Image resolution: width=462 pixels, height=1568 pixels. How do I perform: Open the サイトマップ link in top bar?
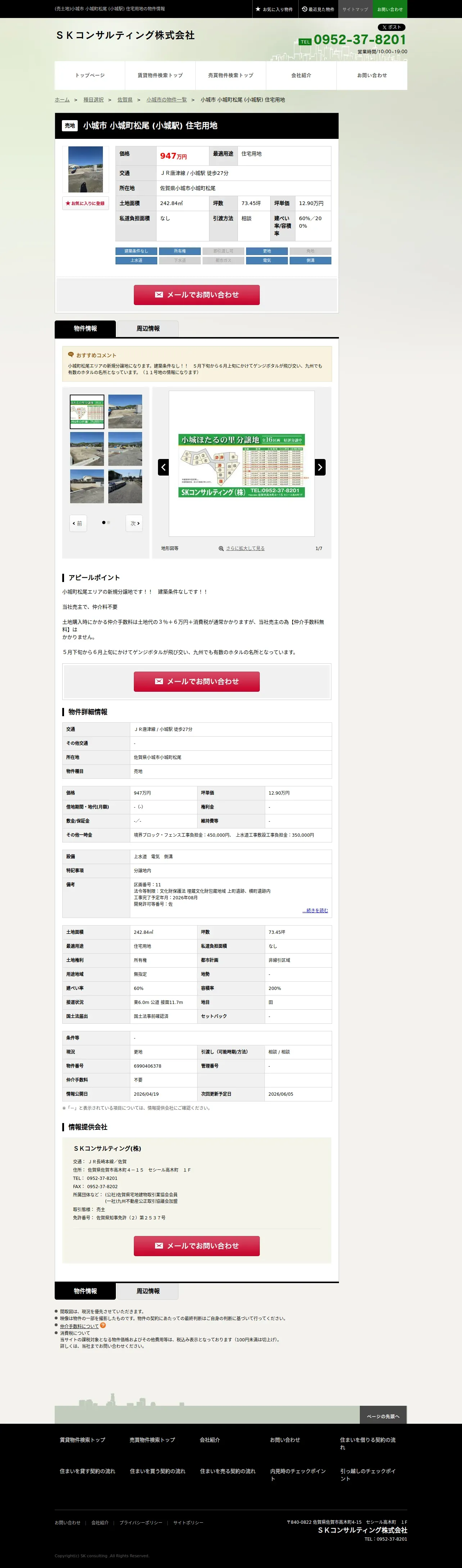point(355,9)
